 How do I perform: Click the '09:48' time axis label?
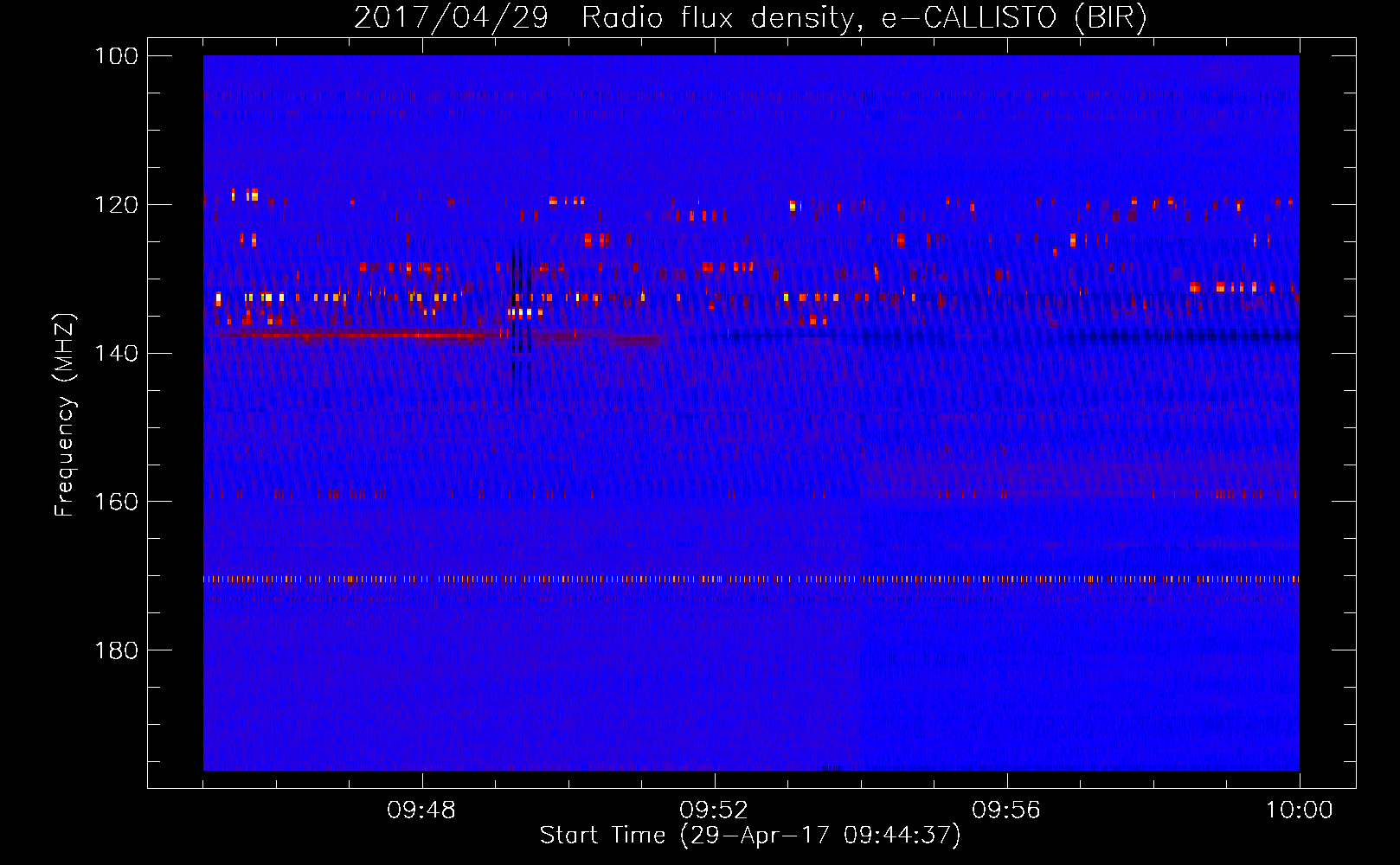(x=421, y=811)
